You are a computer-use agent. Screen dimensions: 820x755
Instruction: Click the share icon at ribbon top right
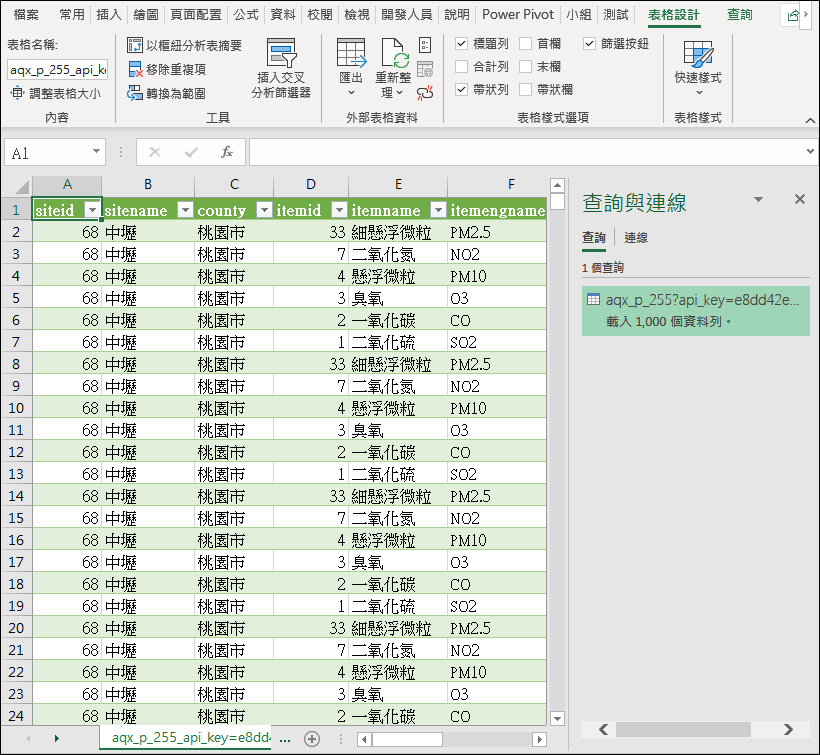(x=793, y=15)
